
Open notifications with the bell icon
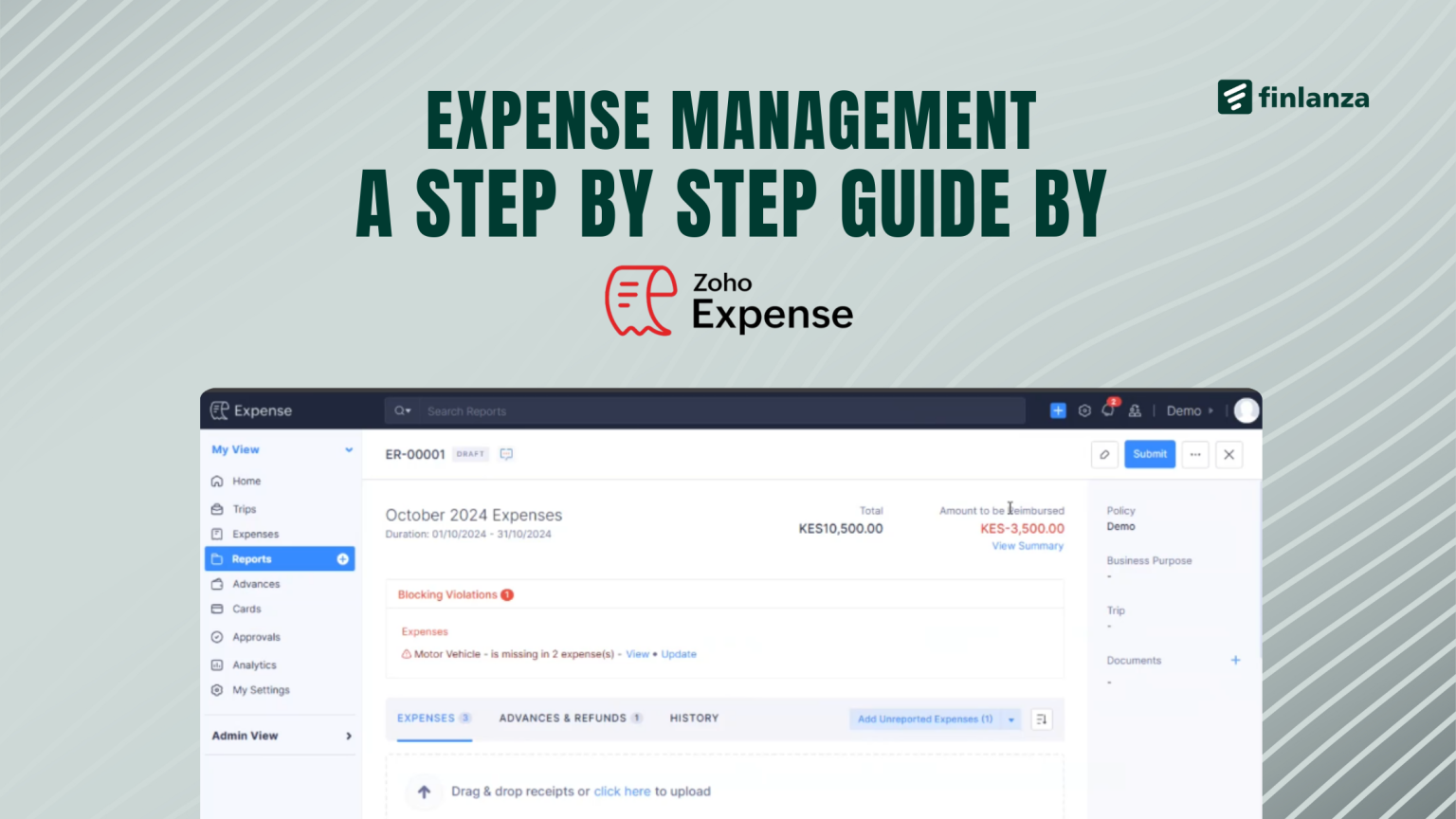[x=1108, y=410]
